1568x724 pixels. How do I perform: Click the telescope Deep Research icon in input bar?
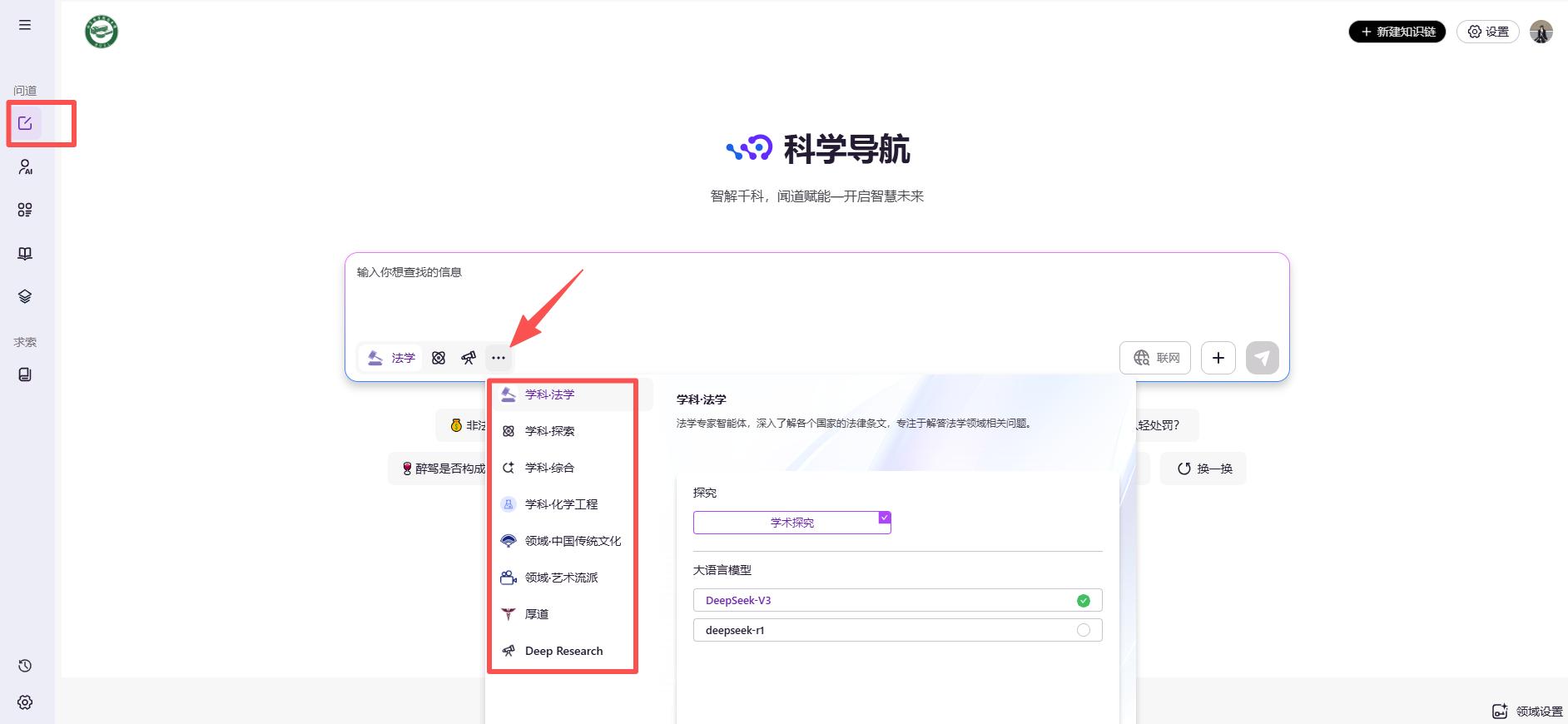pos(469,358)
